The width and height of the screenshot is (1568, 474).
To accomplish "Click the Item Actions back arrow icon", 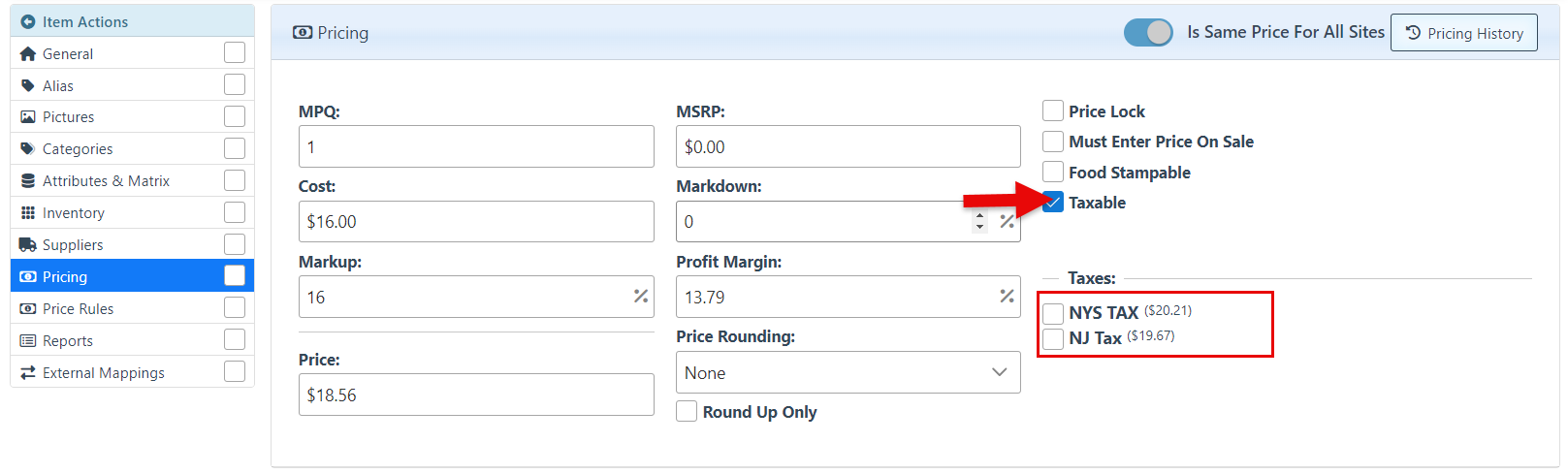I will coord(27,21).
